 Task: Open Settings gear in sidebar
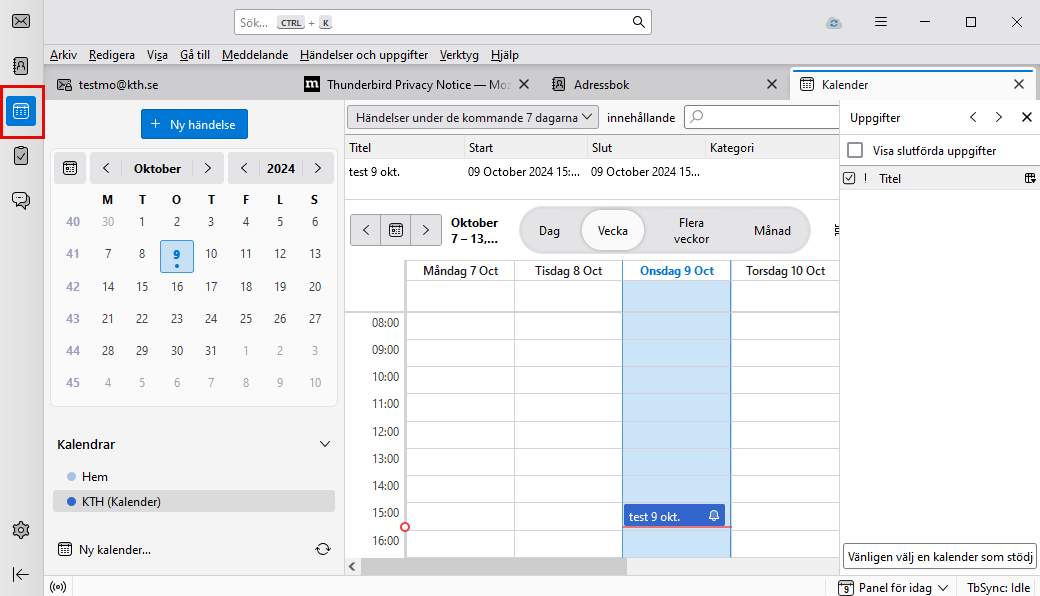pyautogui.click(x=21, y=529)
